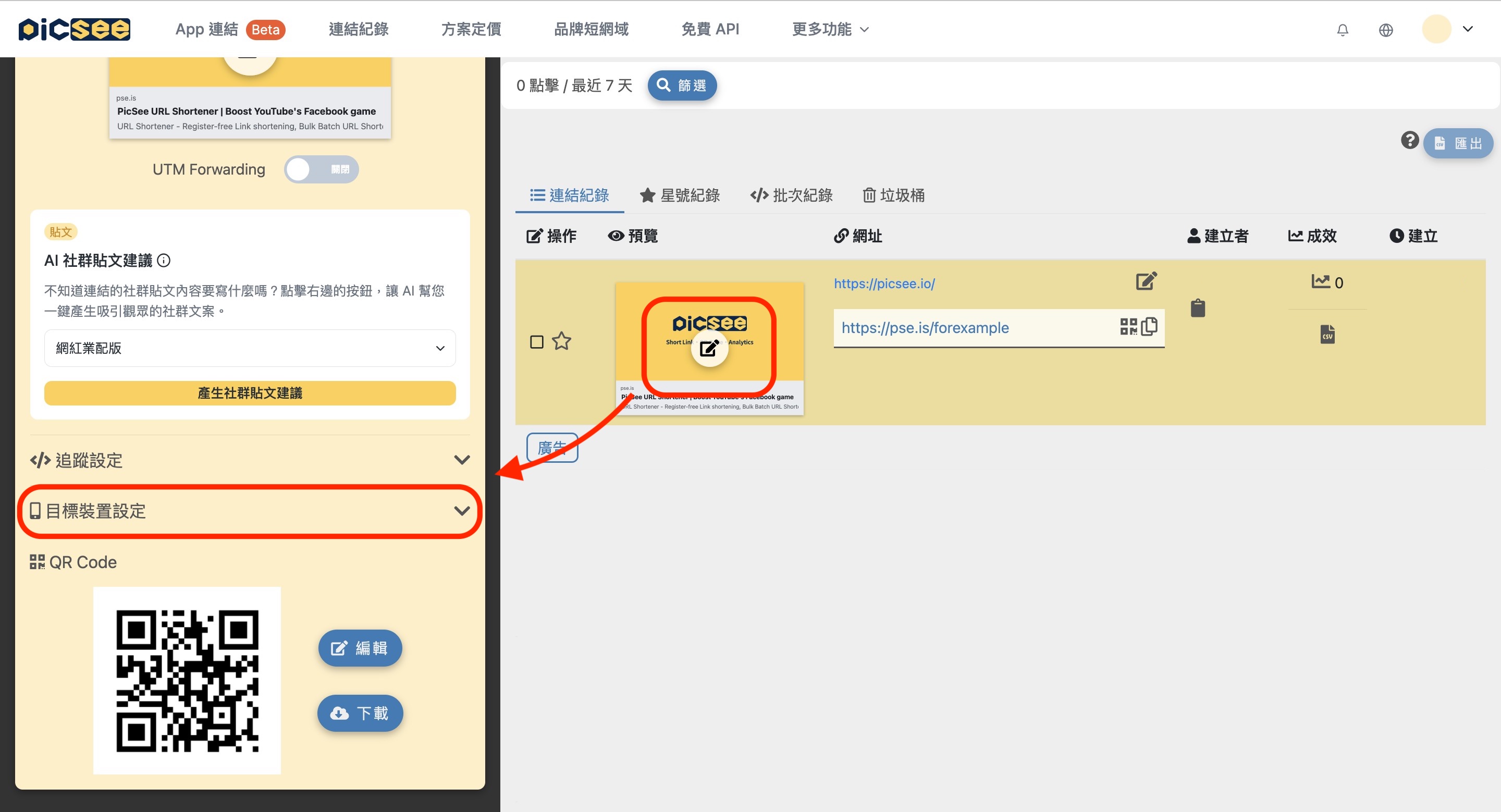The image size is (1501, 812).
Task: Expand the 更多功能 dropdown
Action: [830, 29]
